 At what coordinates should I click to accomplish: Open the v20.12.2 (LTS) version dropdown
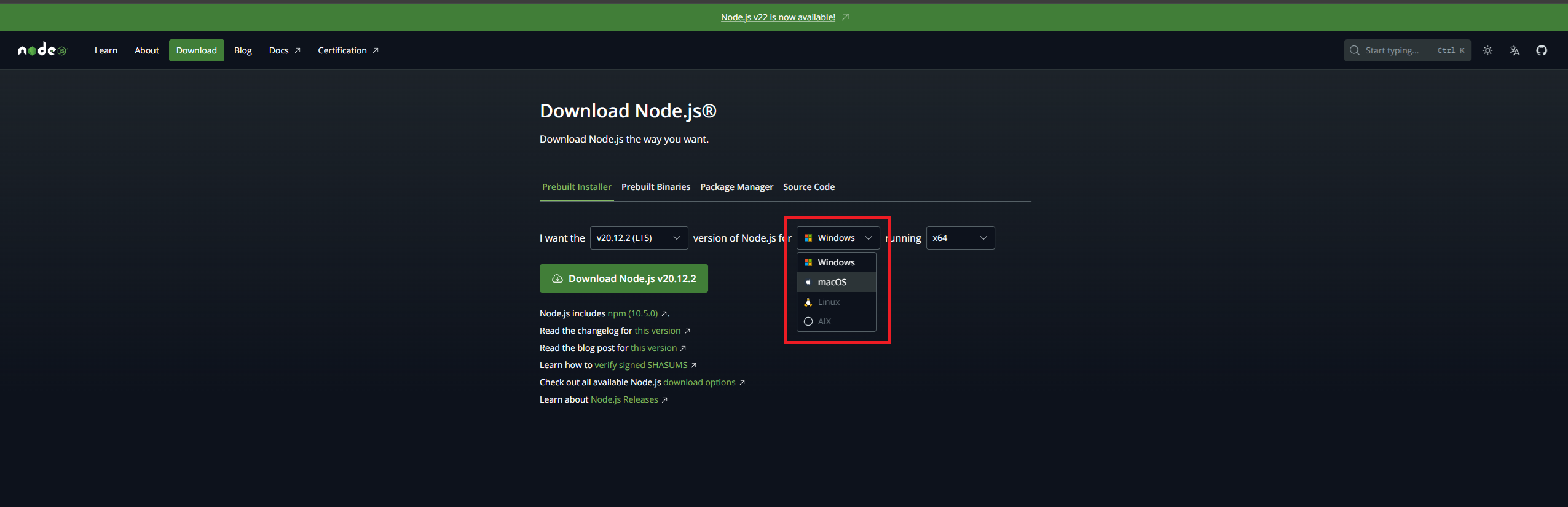639,238
